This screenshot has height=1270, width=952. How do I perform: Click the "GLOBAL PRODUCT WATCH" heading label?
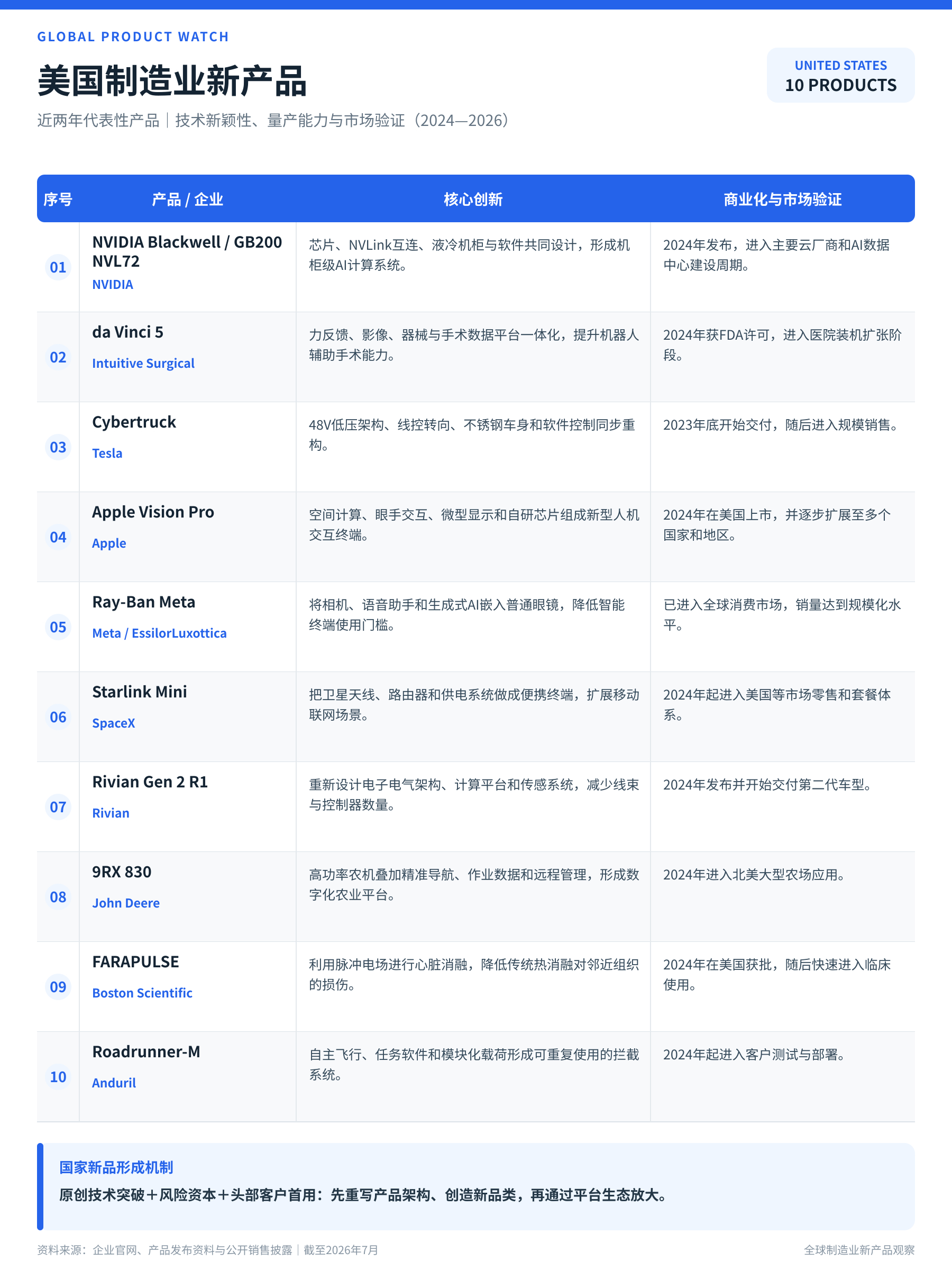click(133, 37)
